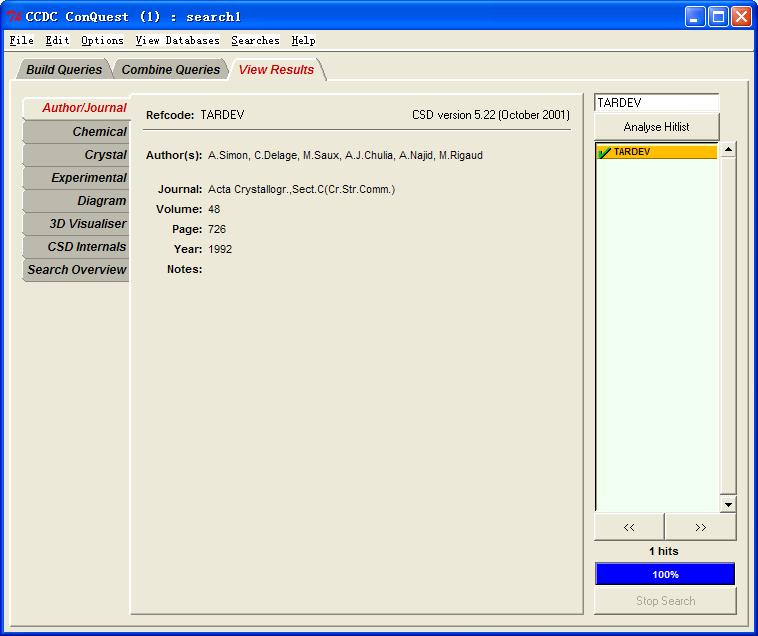Click the hitlist scrollbar down arrow

(x=728, y=505)
